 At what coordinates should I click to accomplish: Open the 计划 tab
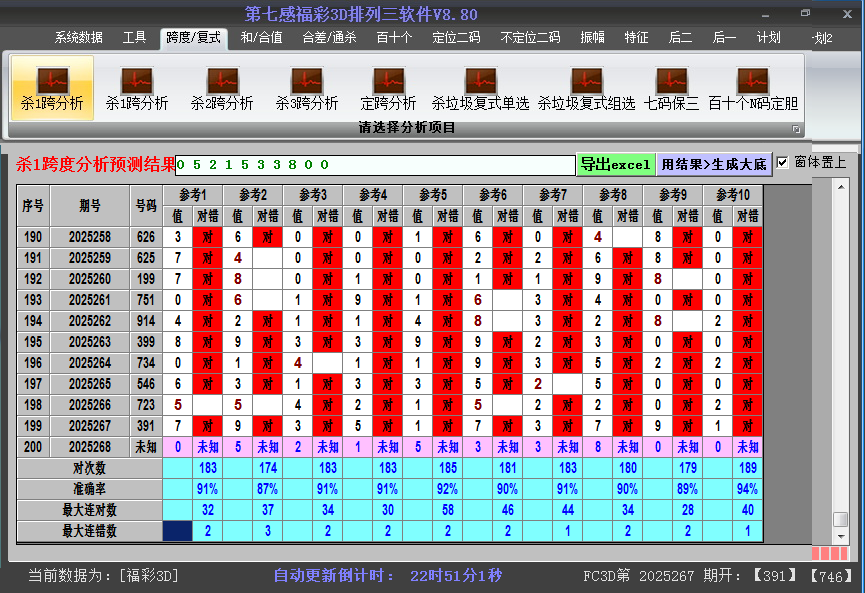pyautogui.click(x=768, y=38)
